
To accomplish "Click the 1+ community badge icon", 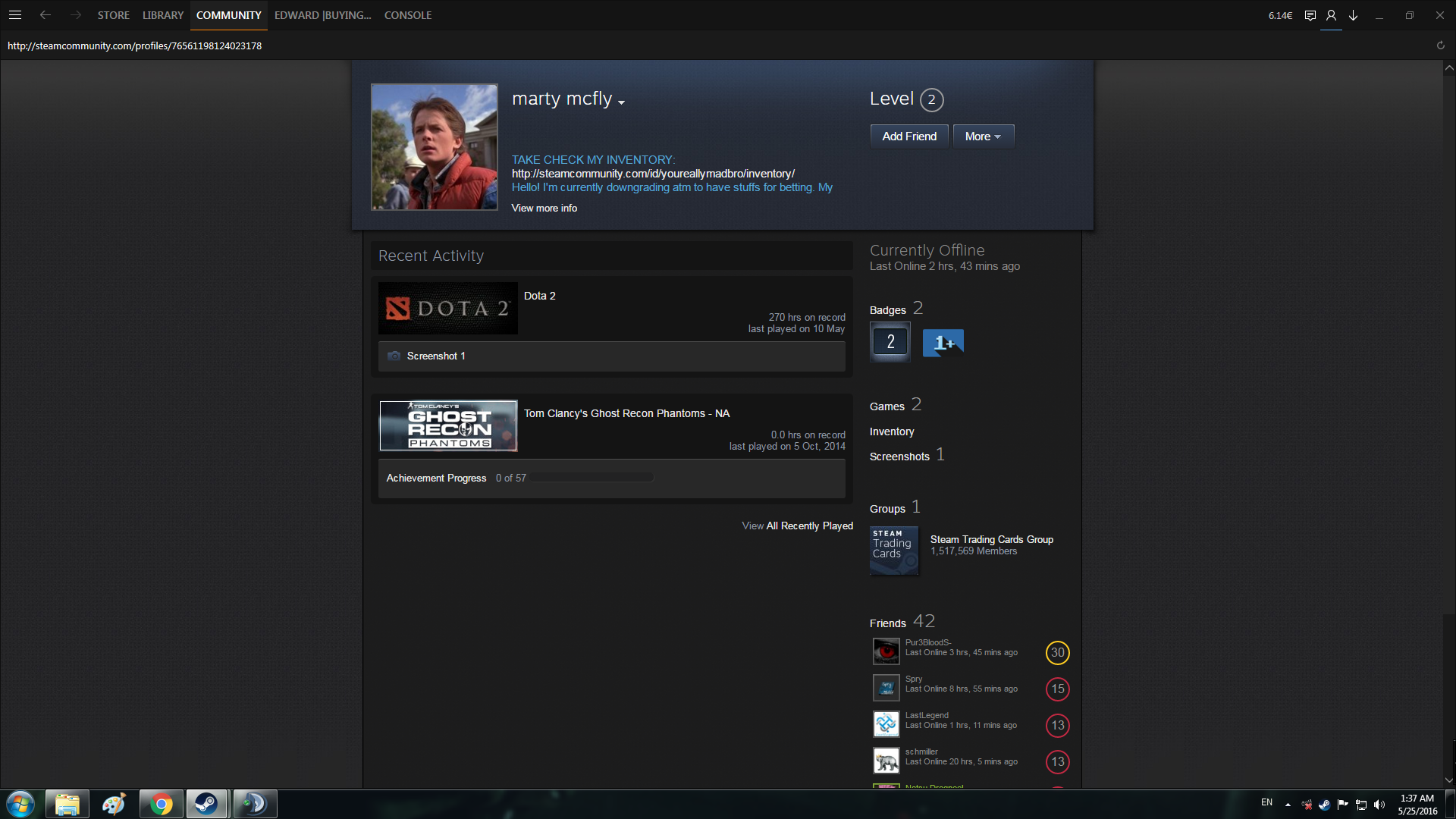I will tap(943, 343).
